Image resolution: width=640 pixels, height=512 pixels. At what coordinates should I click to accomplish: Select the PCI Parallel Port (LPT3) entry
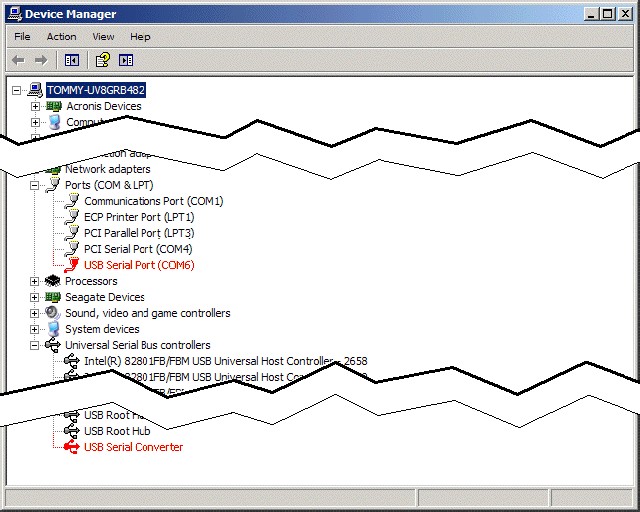click(139, 233)
